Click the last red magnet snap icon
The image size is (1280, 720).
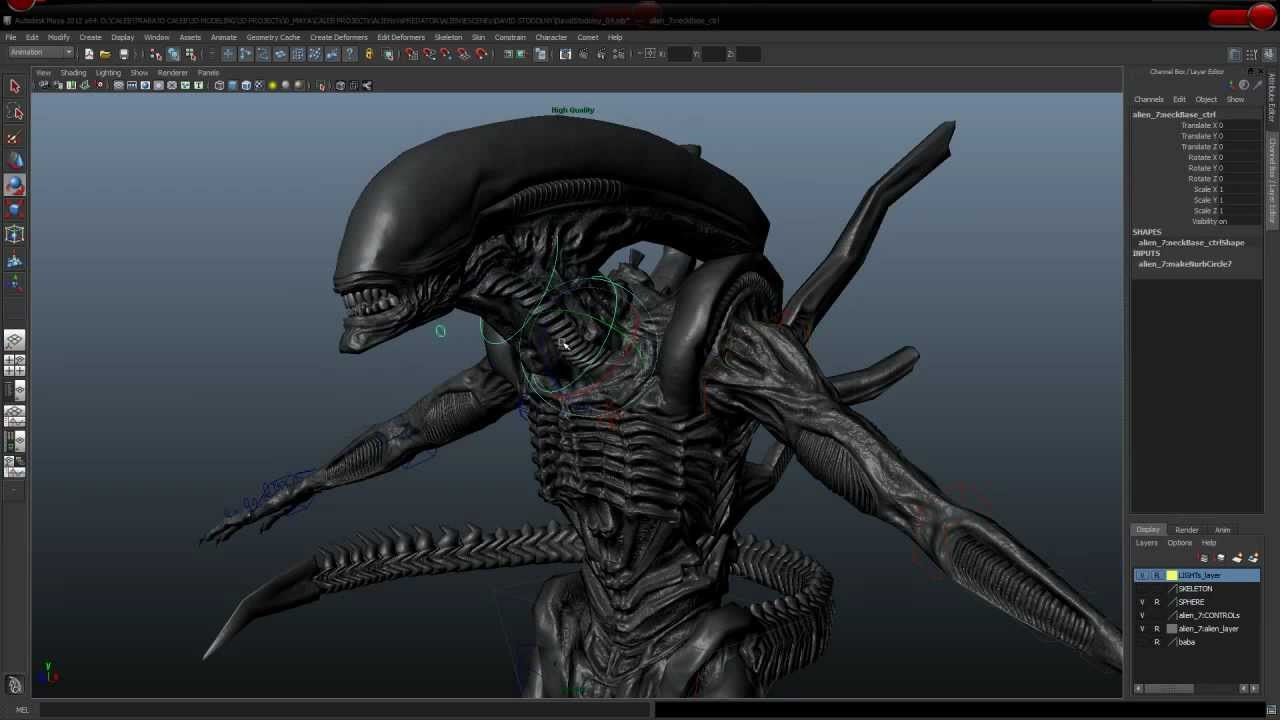tap(481, 54)
